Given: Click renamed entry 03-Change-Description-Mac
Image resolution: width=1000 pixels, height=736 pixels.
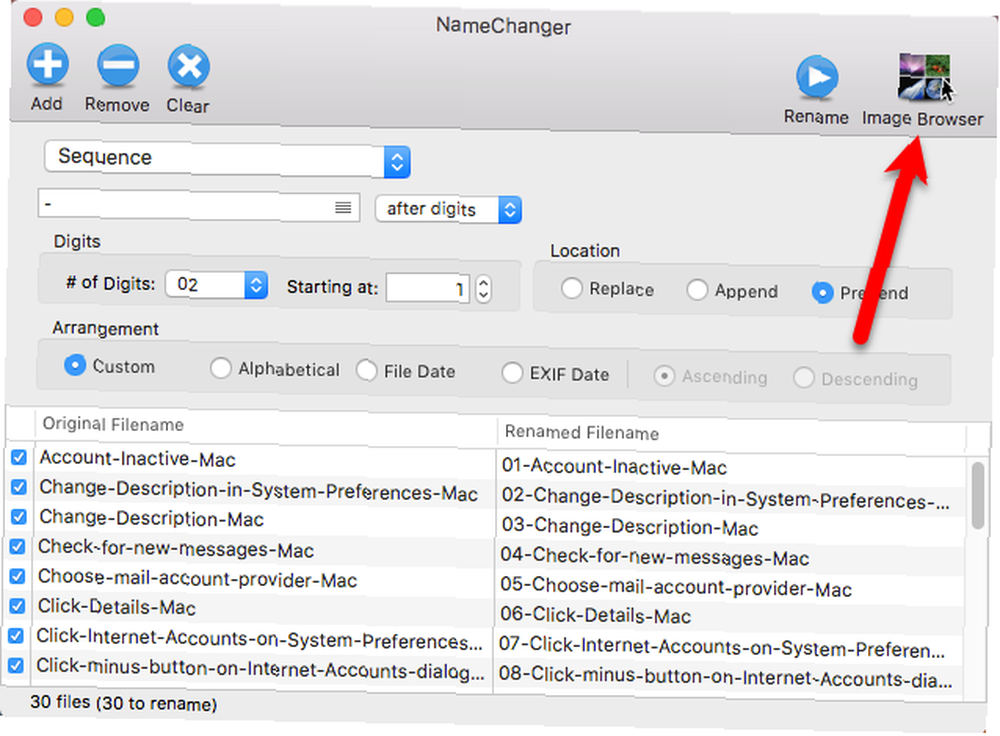Looking at the screenshot, I should (x=630, y=527).
